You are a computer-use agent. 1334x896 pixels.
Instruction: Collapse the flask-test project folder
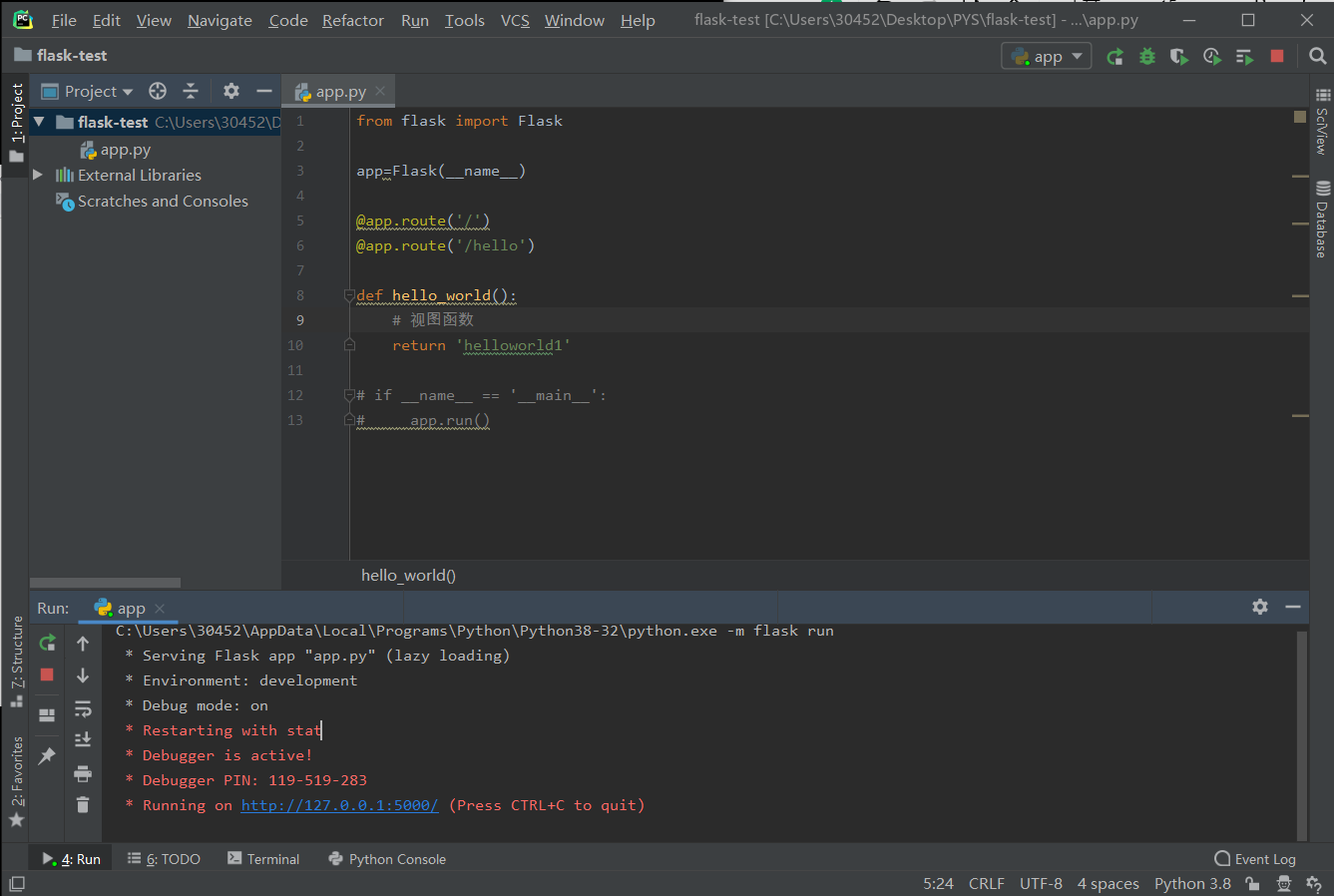coord(39,122)
